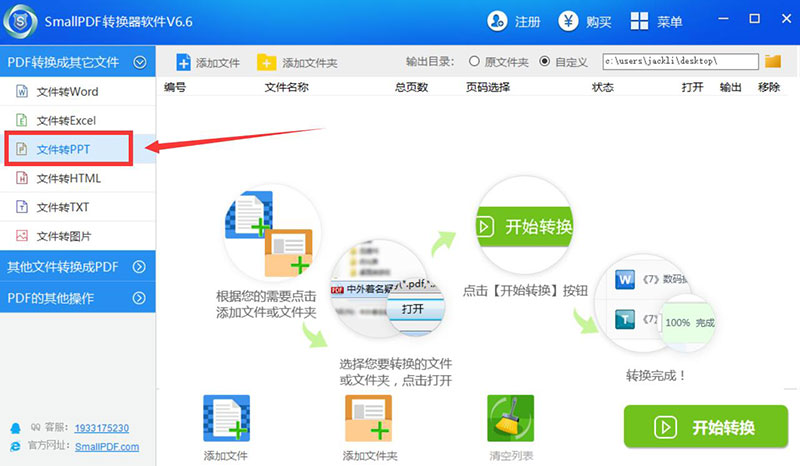This screenshot has width=800, height=466.
Task: Open the SmallPDF.com website link
Action: pos(107,447)
